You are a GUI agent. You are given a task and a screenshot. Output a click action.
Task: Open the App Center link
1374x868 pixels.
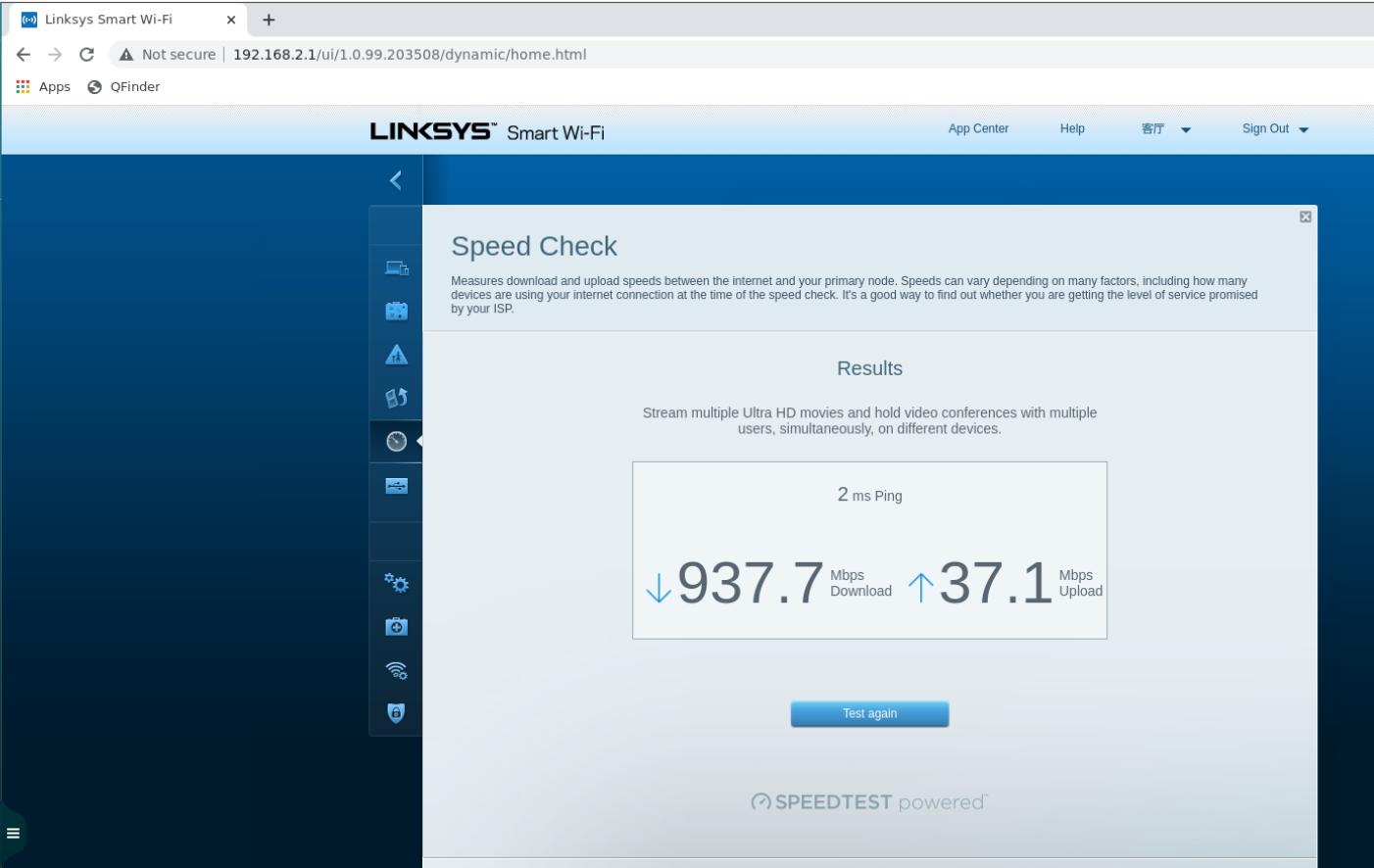pyautogui.click(x=978, y=128)
